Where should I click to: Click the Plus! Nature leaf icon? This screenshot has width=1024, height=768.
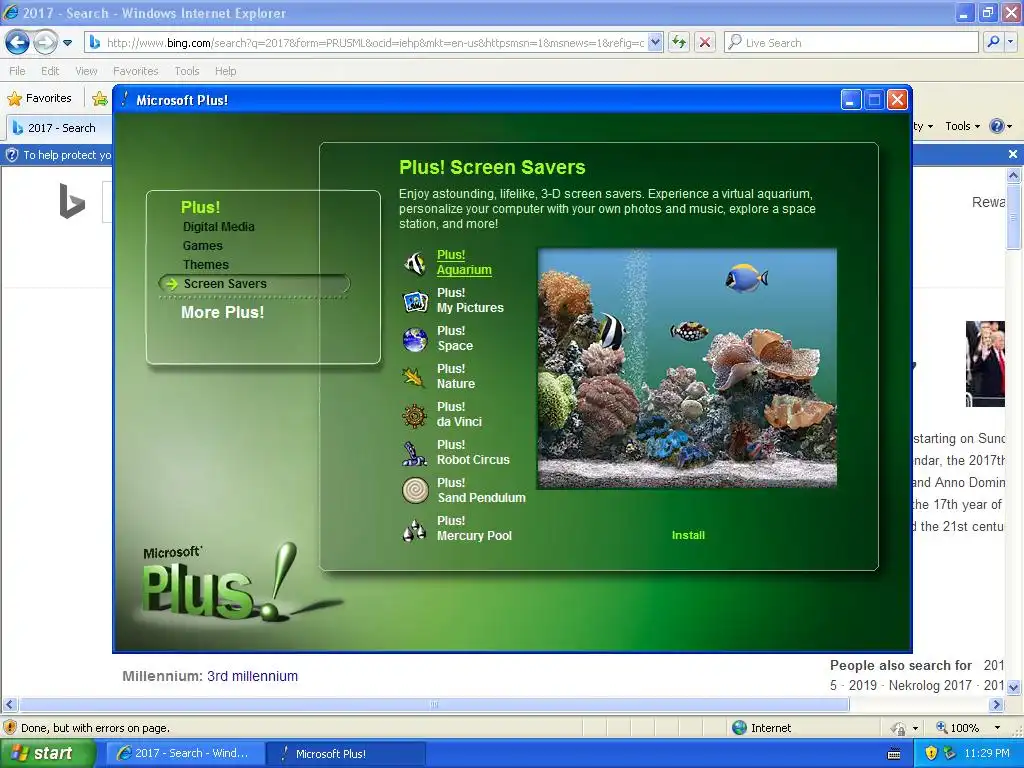tap(415, 377)
